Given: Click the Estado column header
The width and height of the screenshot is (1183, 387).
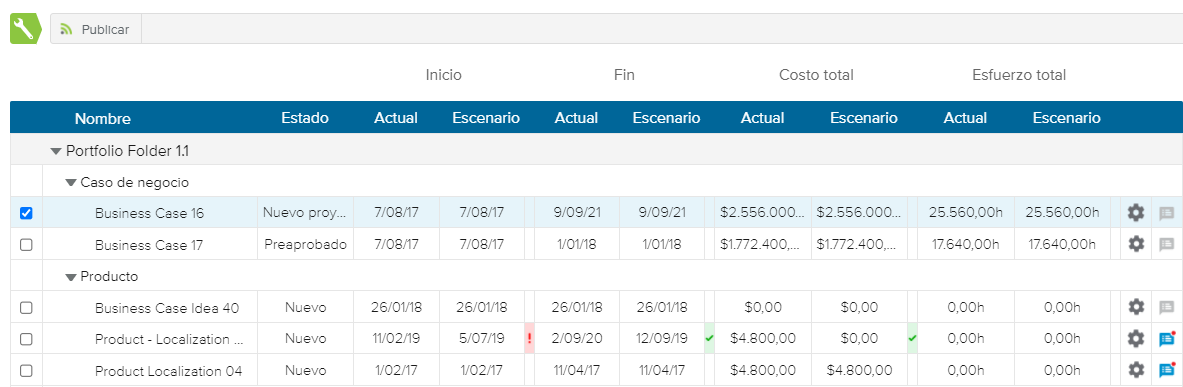Looking at the screenshot, I should pyautogui.click(x=305, y=118).
